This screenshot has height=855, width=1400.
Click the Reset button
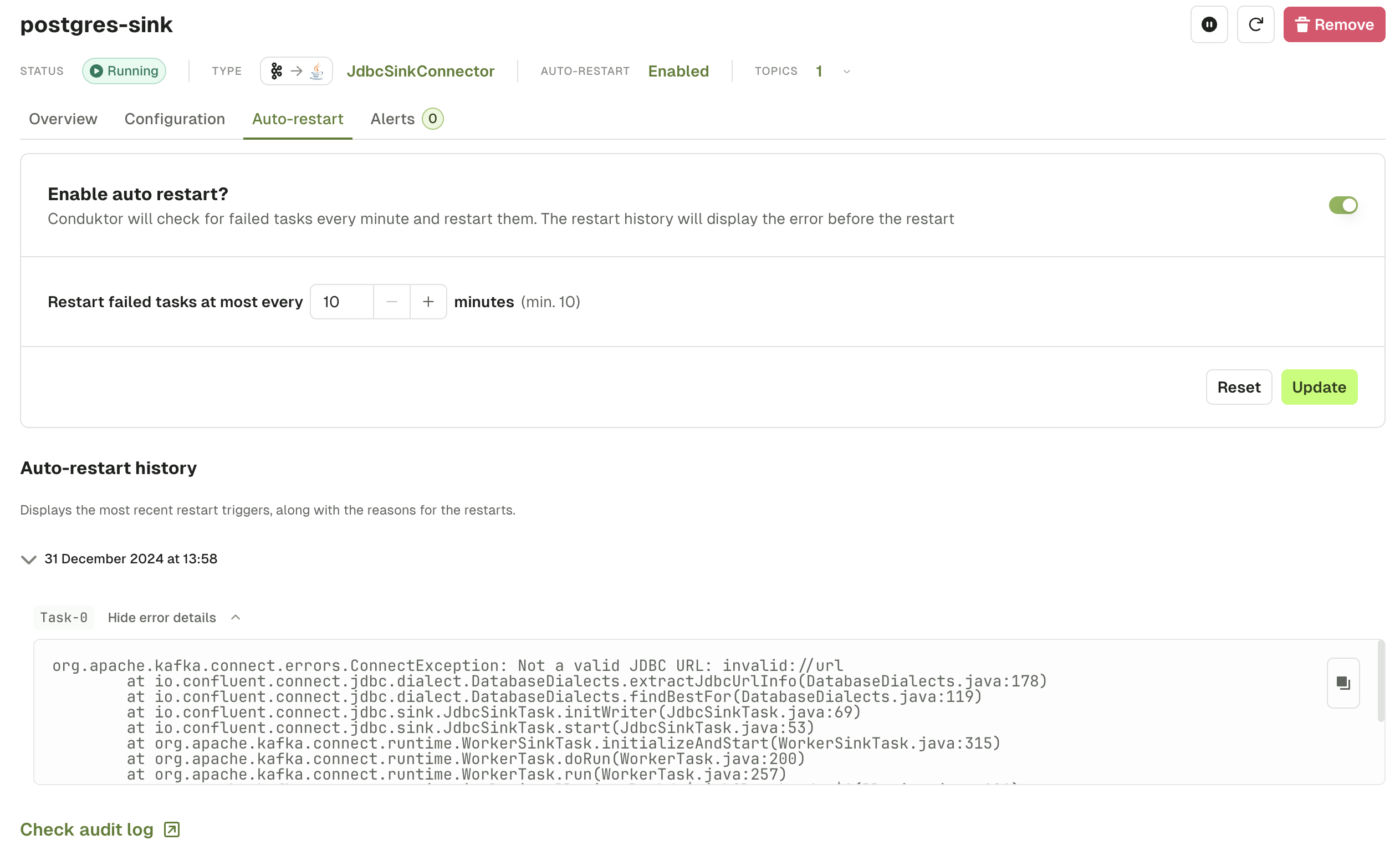pyautogui.click(x=1239, y=387)
